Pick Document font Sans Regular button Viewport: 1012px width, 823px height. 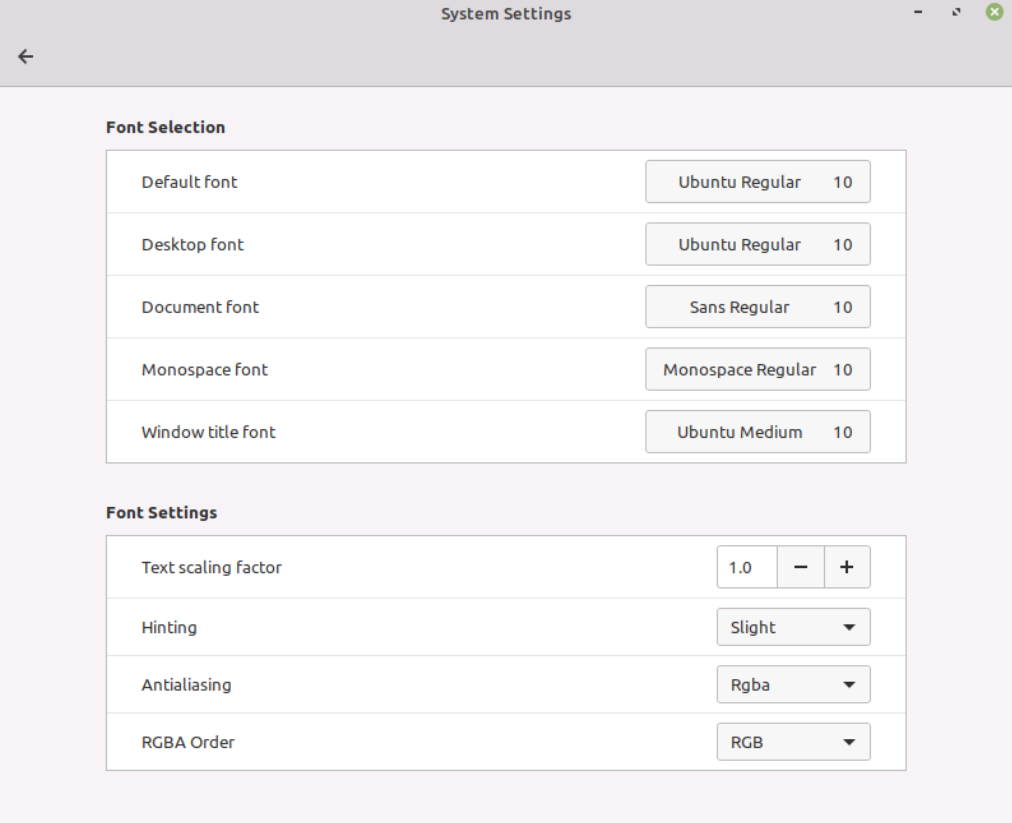(x=757, y=307)
